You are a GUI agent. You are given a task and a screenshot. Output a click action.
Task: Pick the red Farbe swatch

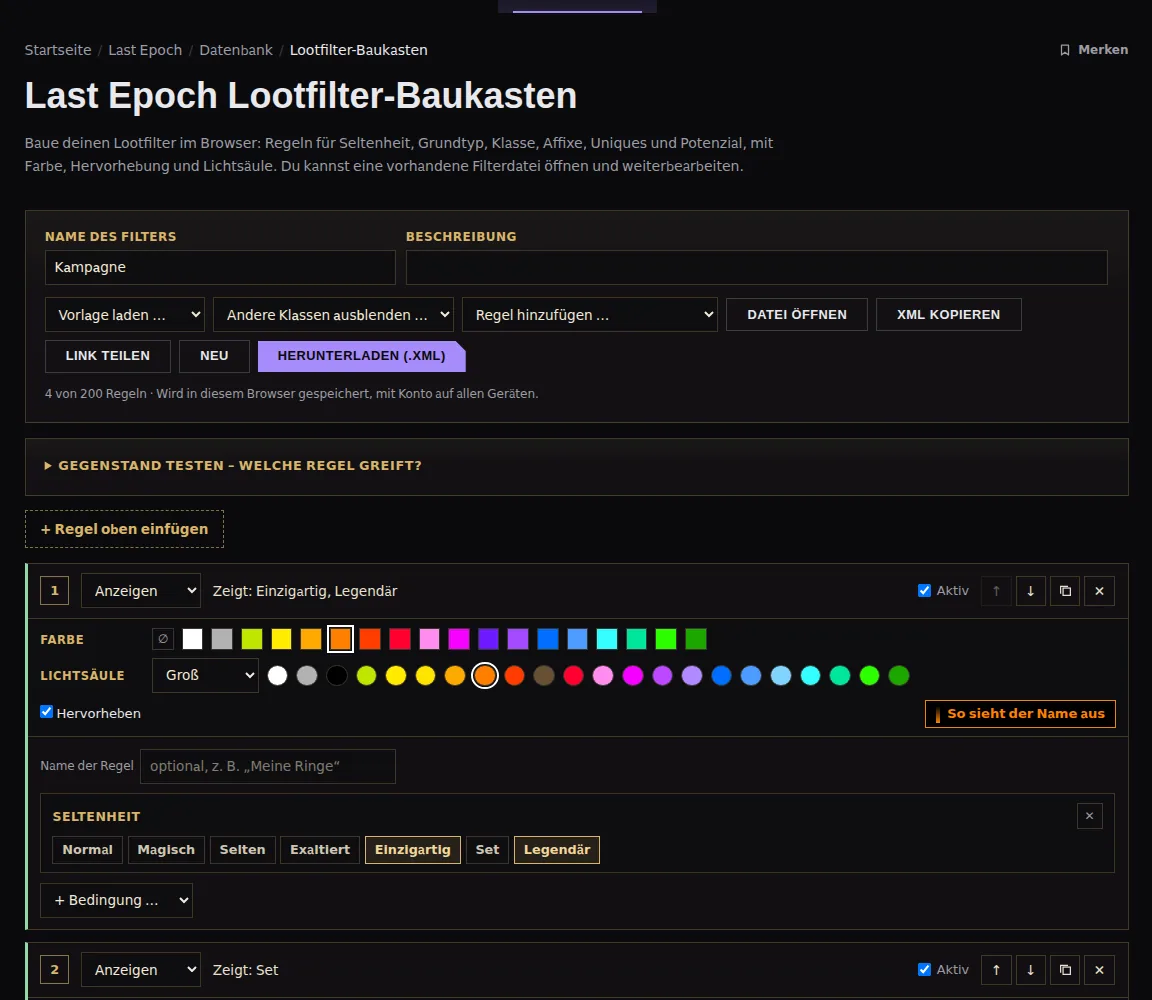tap(400, 639)
